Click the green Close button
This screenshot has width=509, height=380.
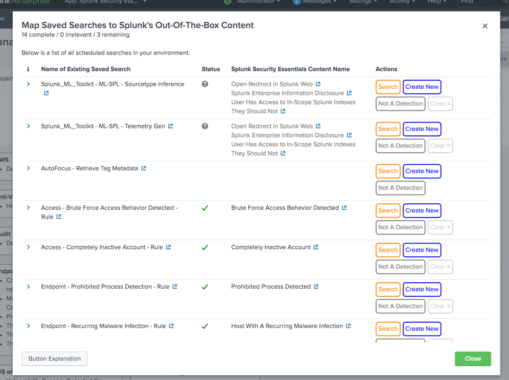(473, 359)
